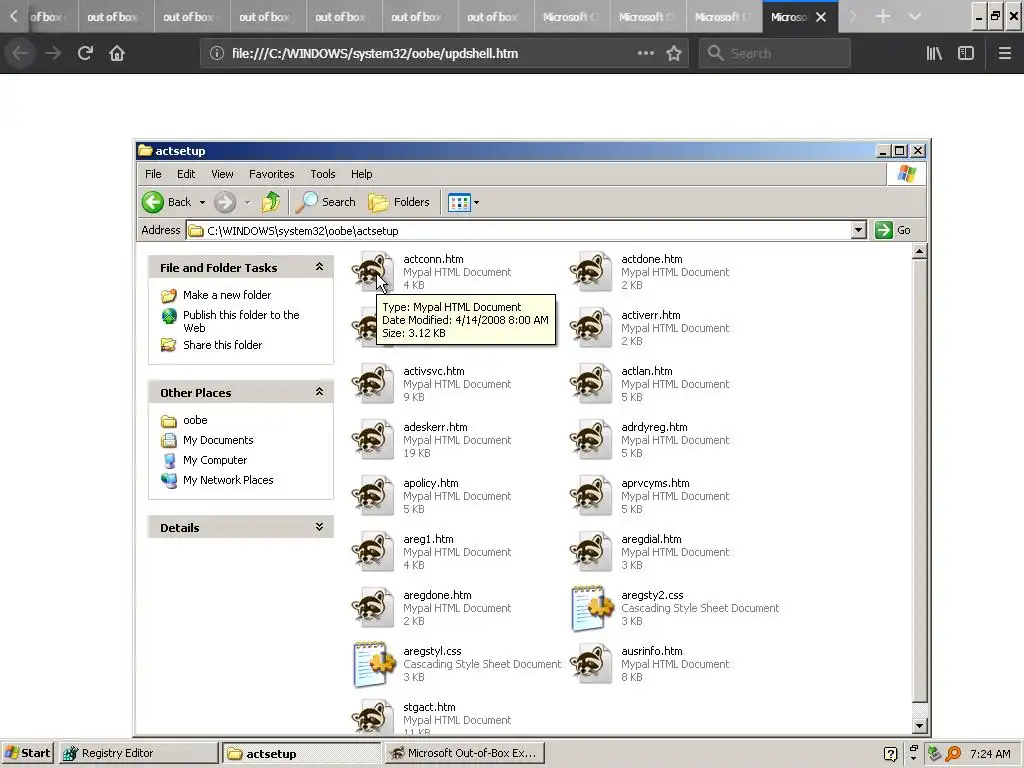The image size is (1024, 768).
Task: Switch to Registry Editor in taskbar
Action: pos(138,753)
